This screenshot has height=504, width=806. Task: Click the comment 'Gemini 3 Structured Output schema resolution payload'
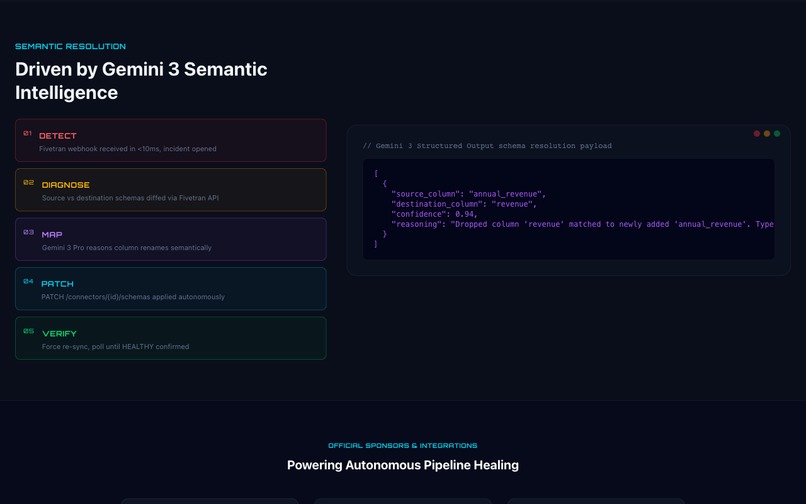pos(487,146)
